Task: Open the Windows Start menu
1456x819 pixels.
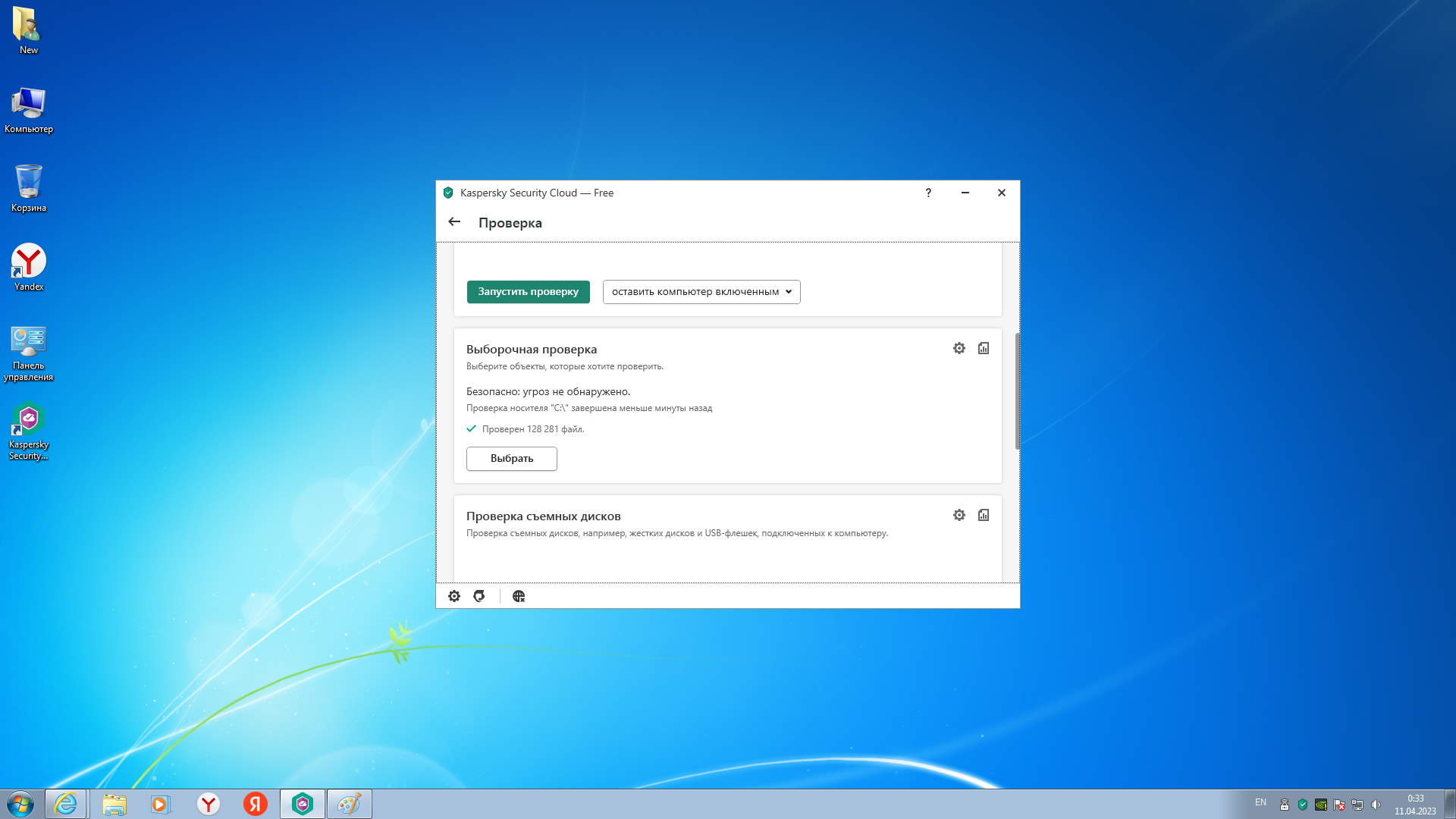Action: pyautogui.click(x=20, y=804)
